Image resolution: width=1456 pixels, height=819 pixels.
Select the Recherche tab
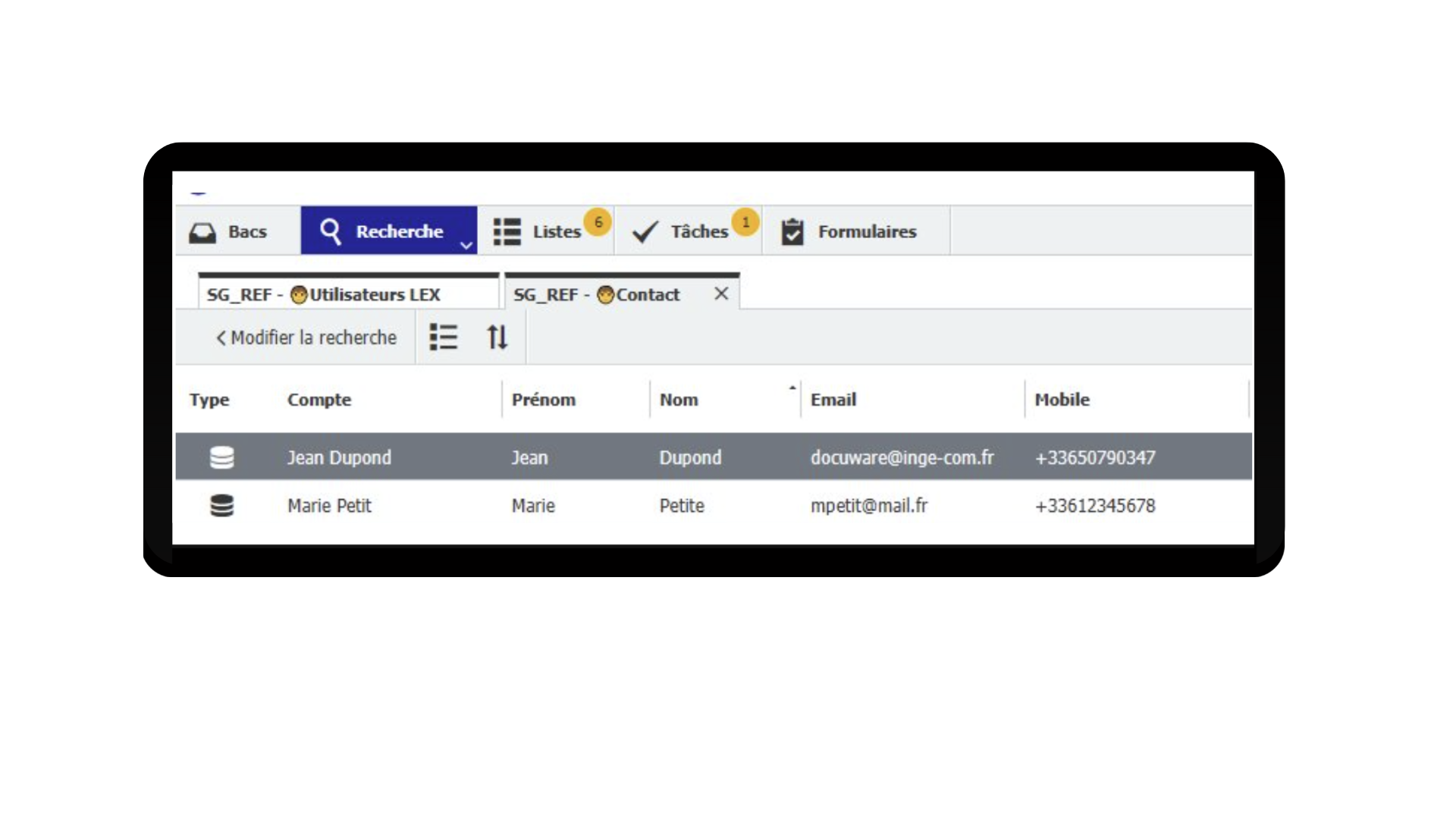tap(388, 231)
